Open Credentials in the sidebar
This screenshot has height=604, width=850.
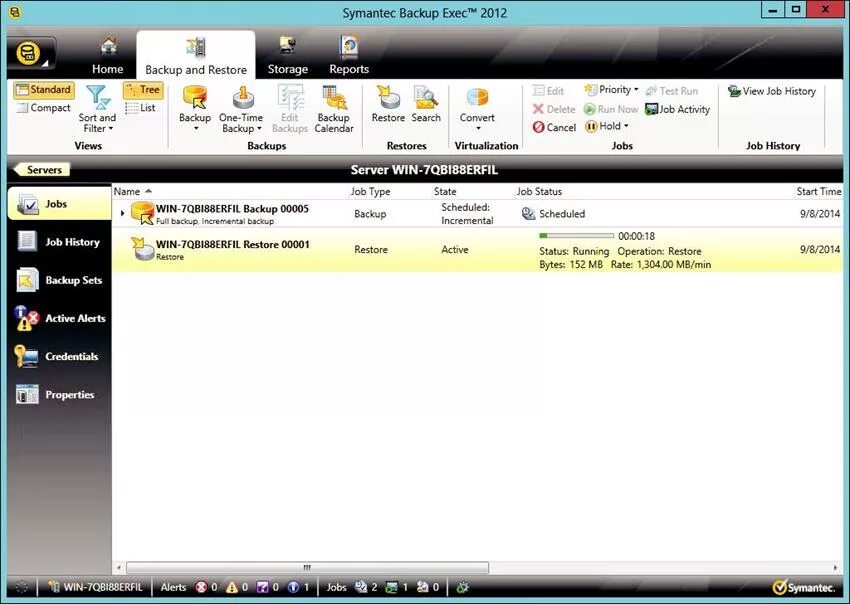click(59, 356)
